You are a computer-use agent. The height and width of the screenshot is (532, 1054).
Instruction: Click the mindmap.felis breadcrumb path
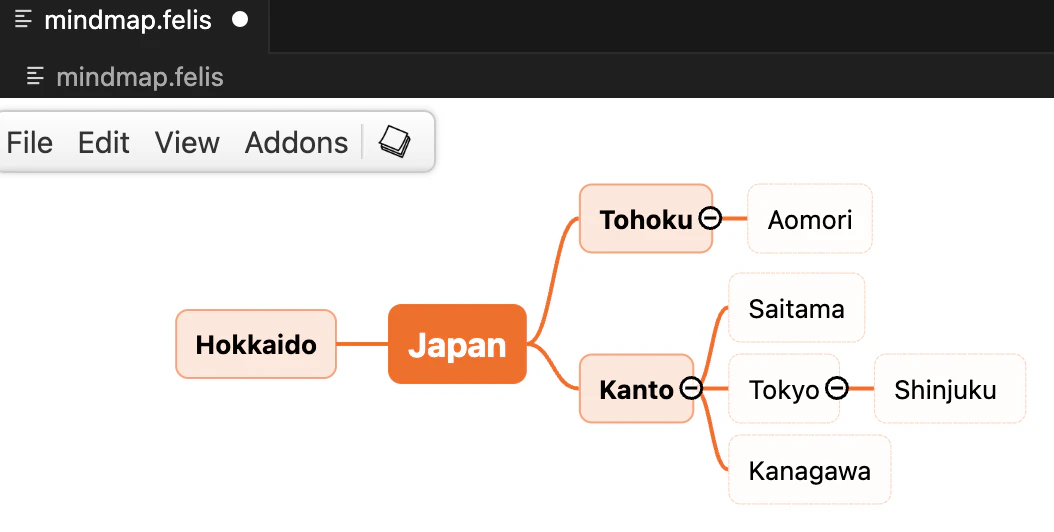[140, 77]
